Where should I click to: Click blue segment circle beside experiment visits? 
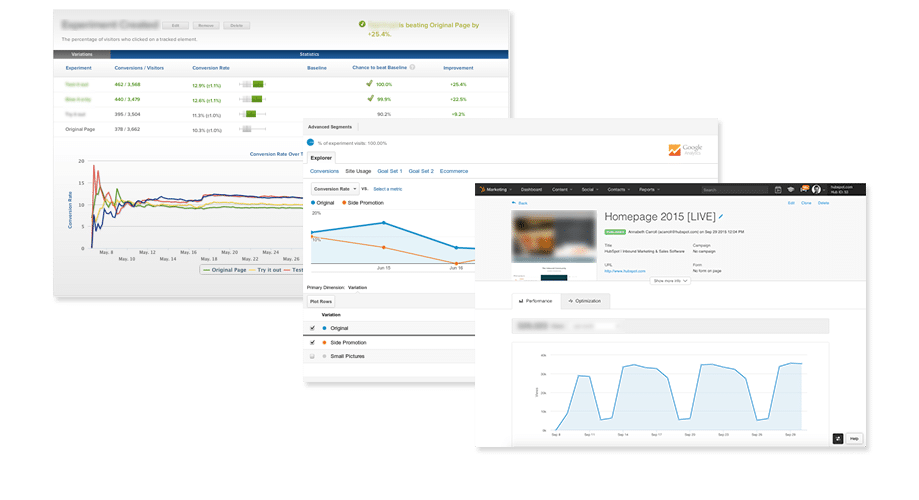(x=311, y=142)
